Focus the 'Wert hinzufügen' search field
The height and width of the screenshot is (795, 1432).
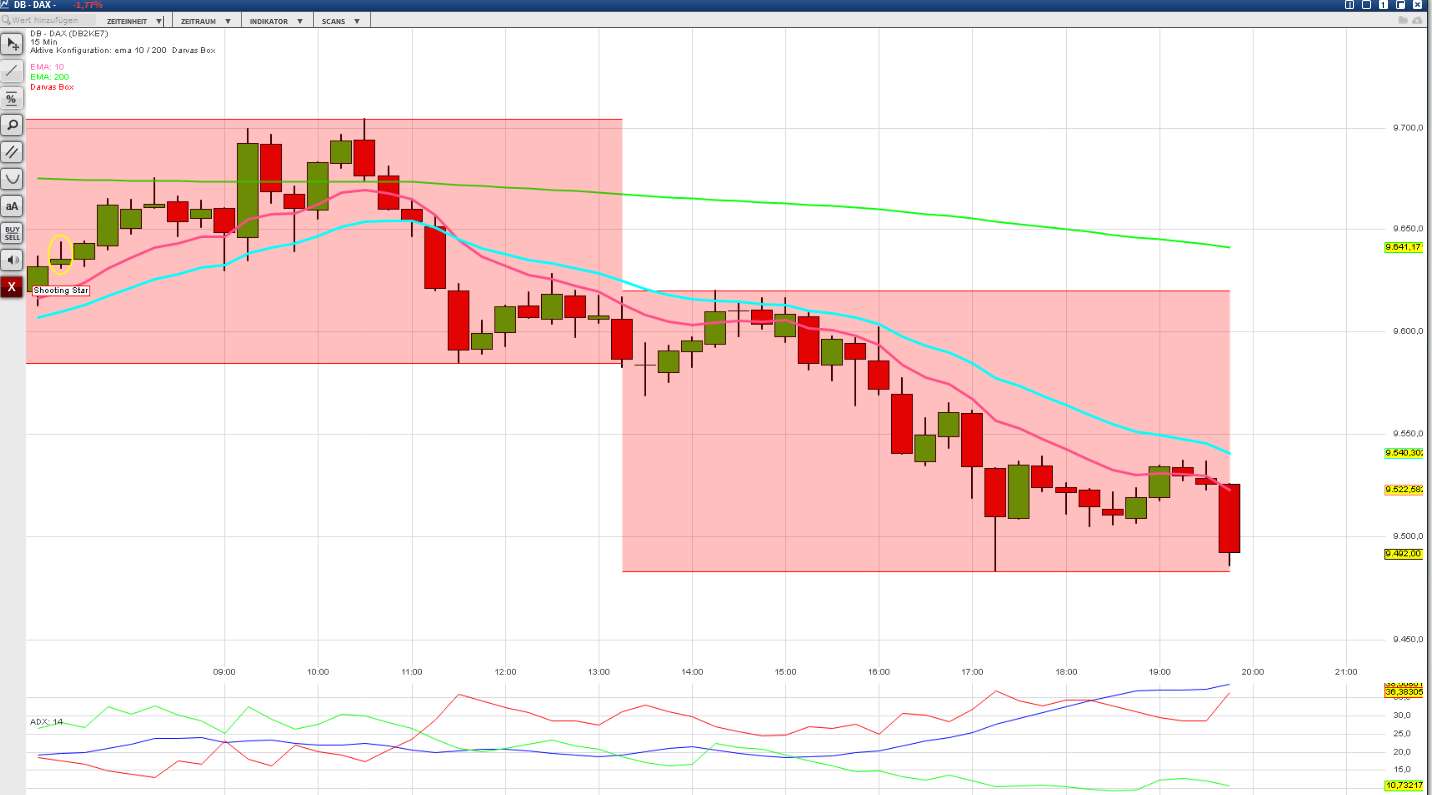pyautogui.click(x=49, y=20)
